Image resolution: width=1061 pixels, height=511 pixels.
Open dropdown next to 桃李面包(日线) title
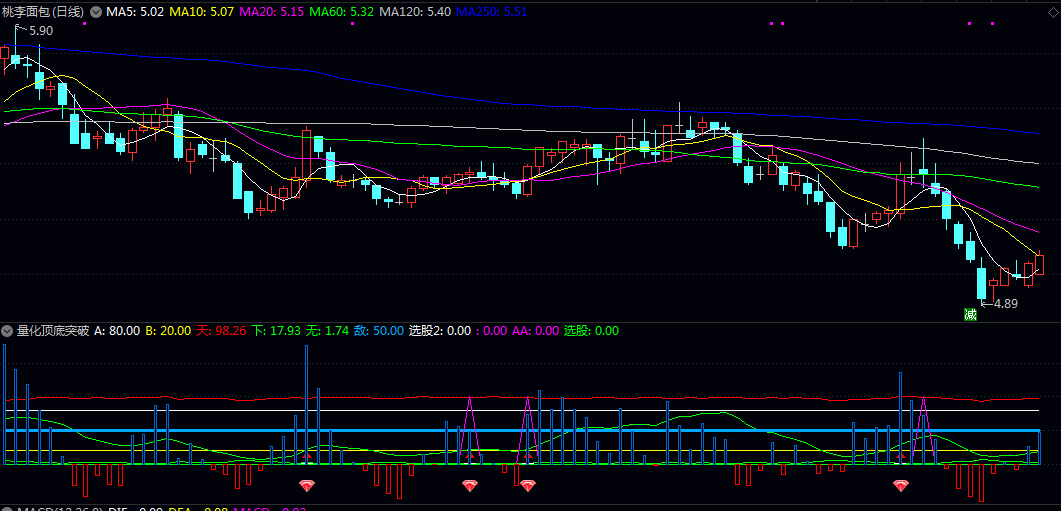[95, 12]
